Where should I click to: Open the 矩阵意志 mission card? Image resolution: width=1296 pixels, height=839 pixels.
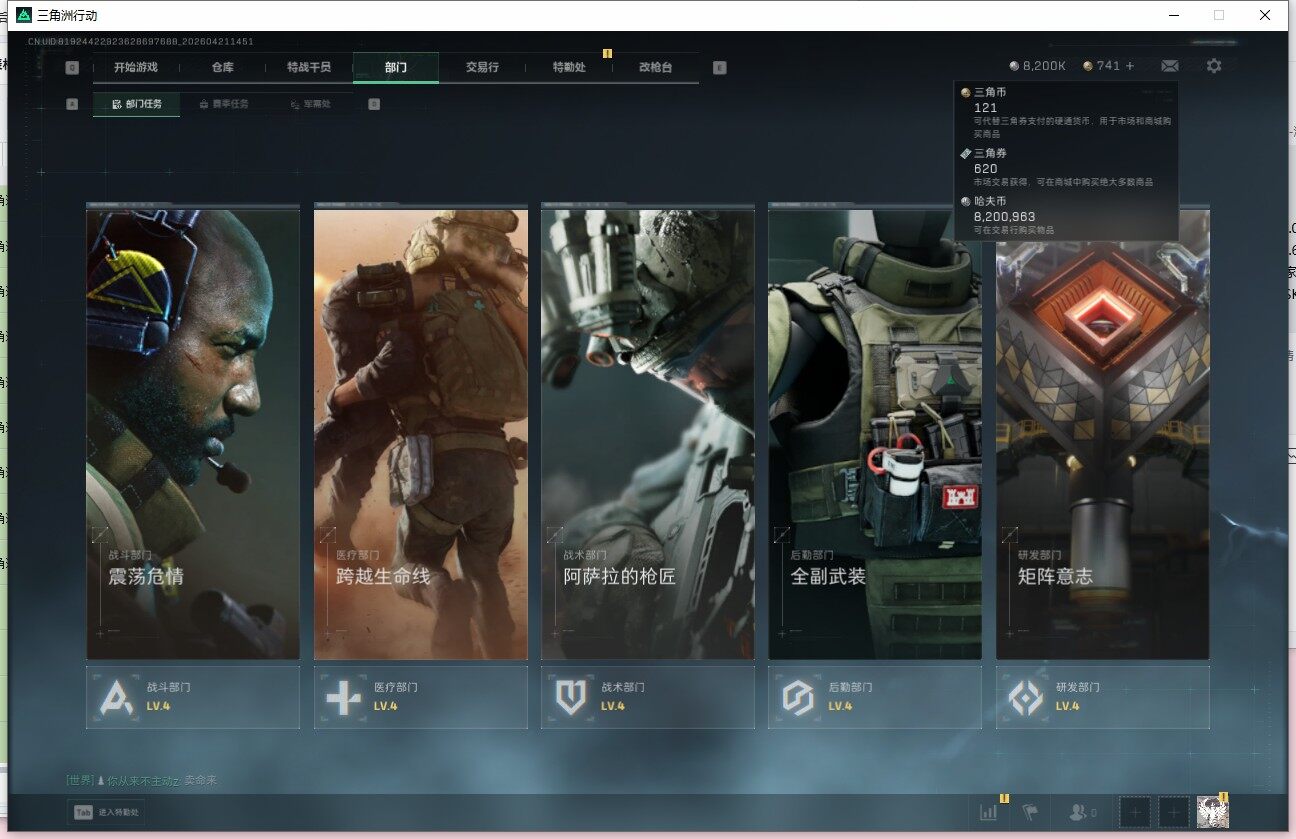1103,433
